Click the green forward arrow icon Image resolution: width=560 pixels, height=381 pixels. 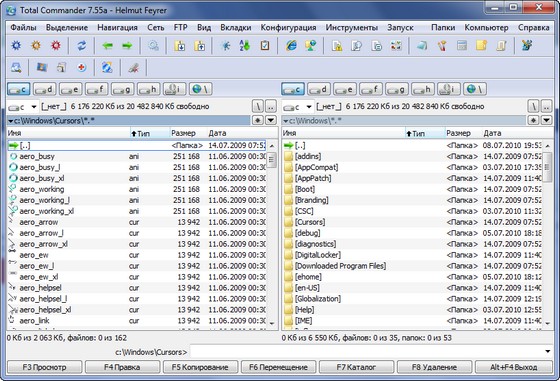pos(127,46)
